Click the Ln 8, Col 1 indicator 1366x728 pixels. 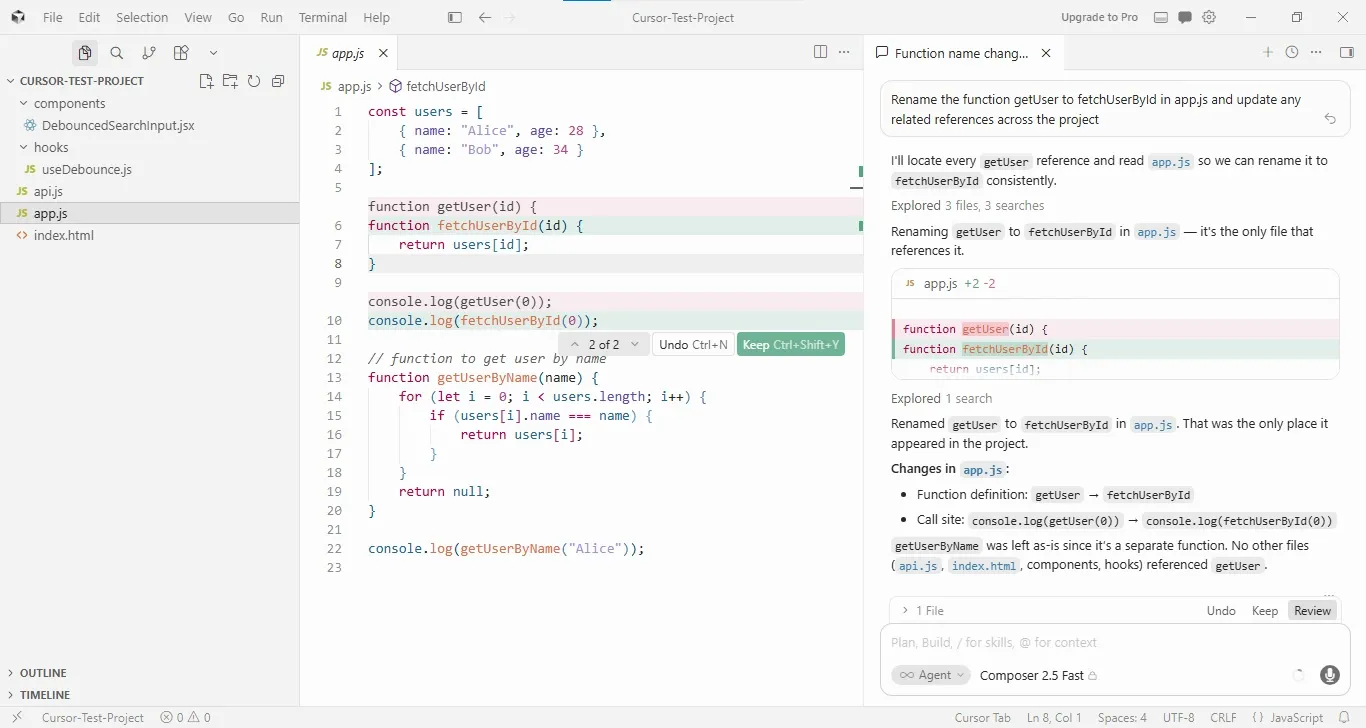(1055, 718)
